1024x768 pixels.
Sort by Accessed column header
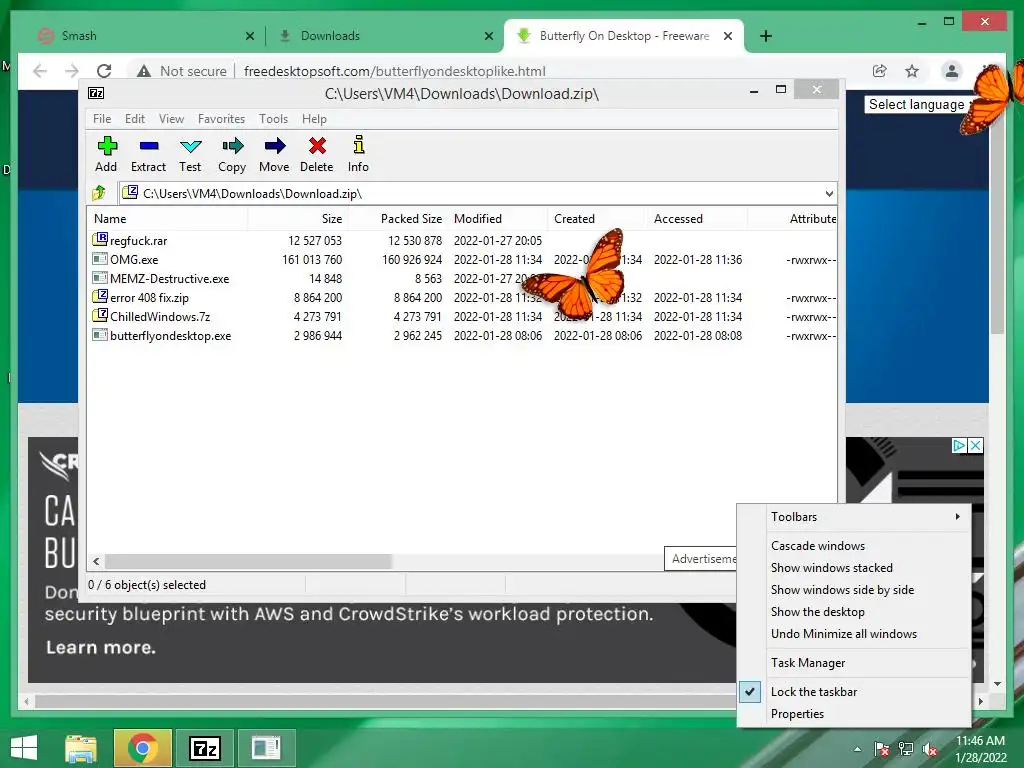click(697, 219)
